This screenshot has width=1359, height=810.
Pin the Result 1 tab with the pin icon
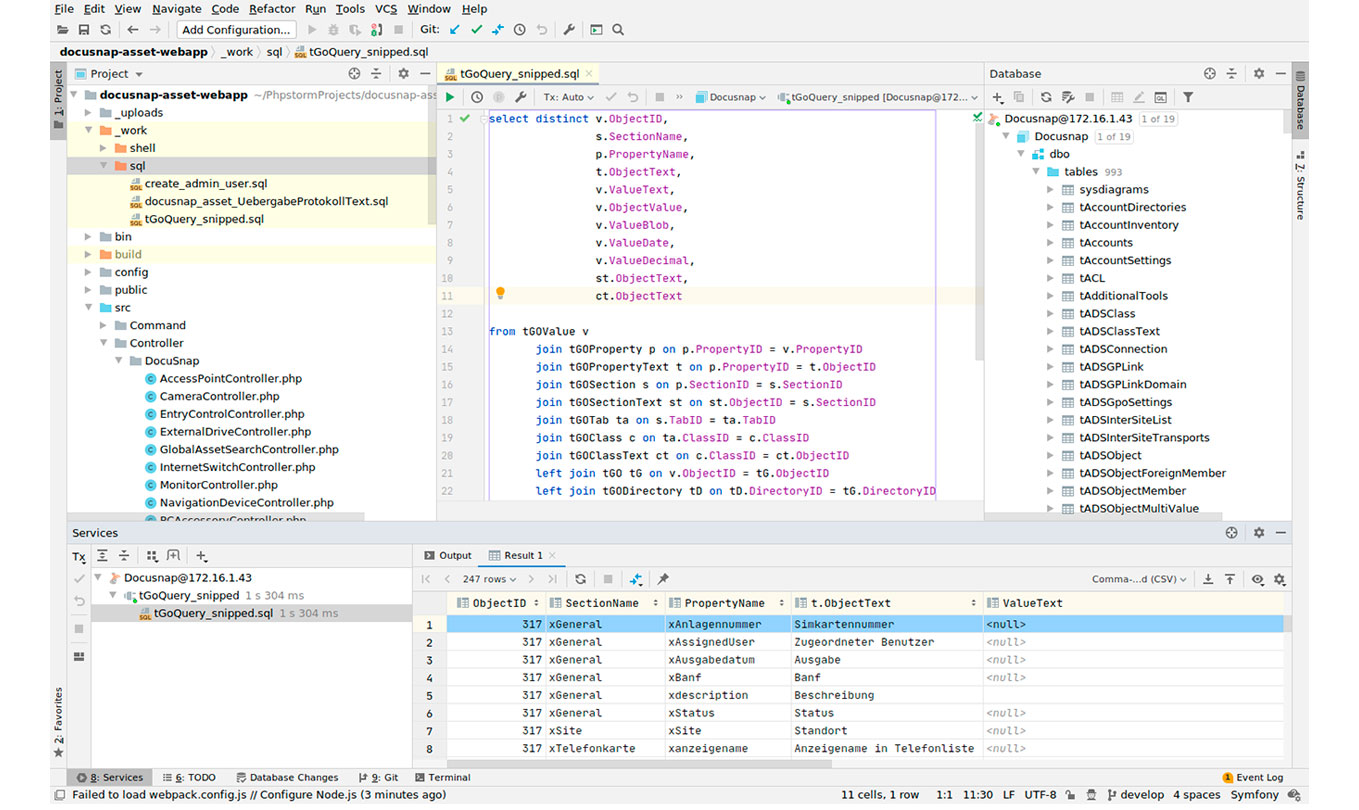point(662,579)
